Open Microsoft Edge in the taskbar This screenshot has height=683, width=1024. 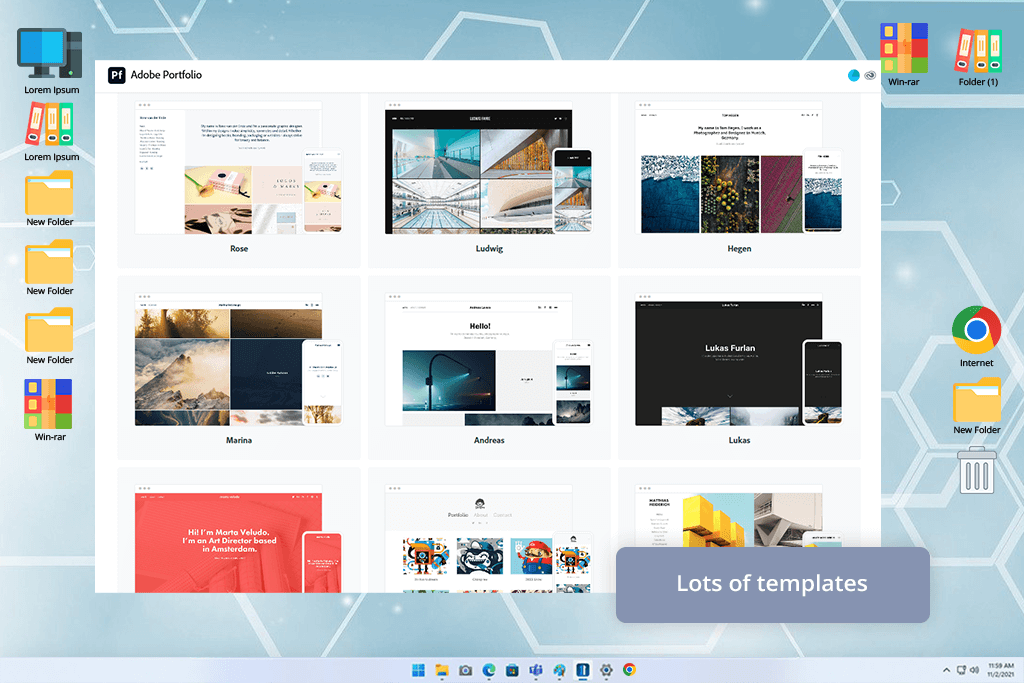(489, 670)
